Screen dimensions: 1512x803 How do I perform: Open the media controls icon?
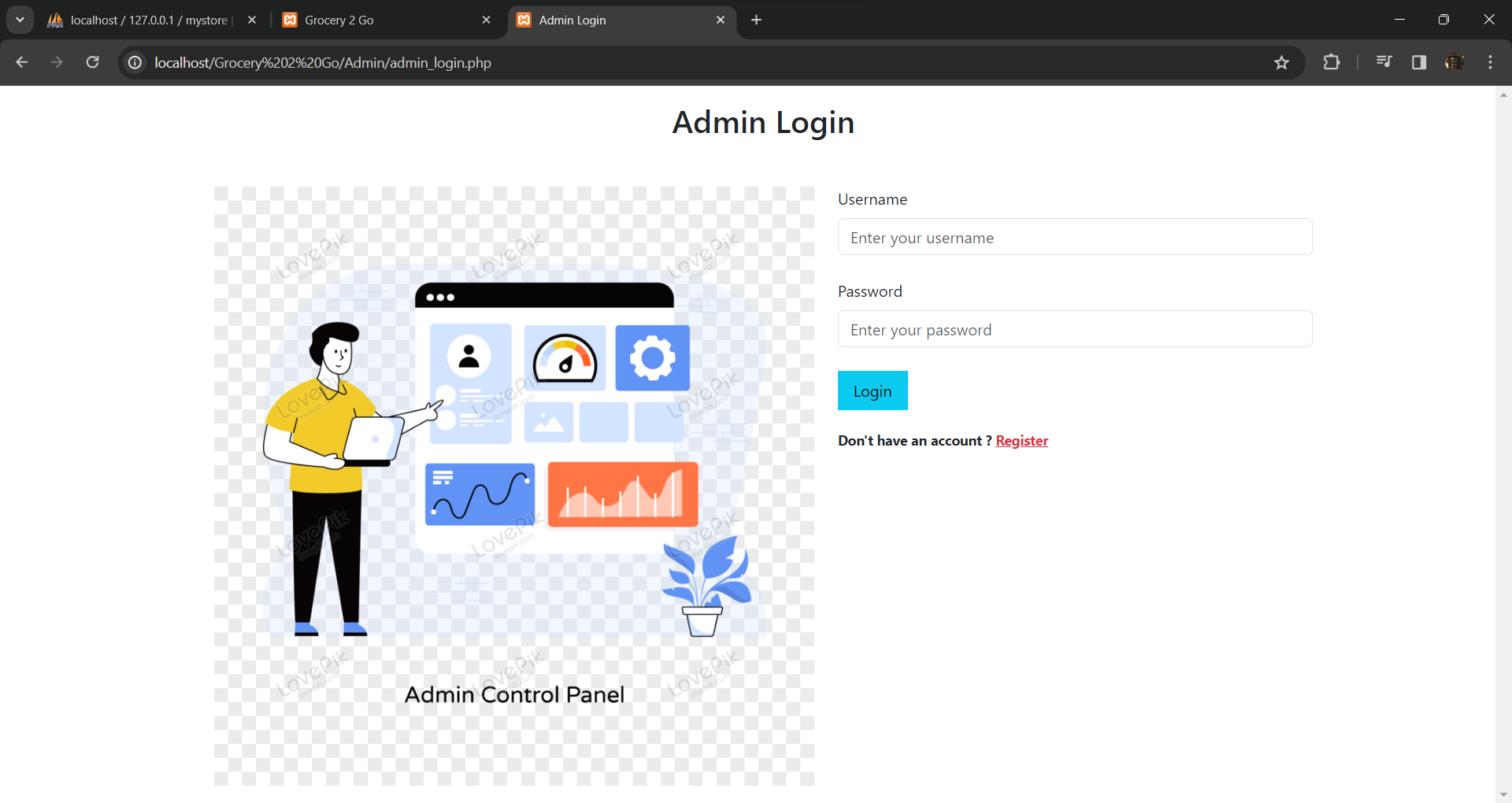pyautogui.click(x=1384, y=62)
